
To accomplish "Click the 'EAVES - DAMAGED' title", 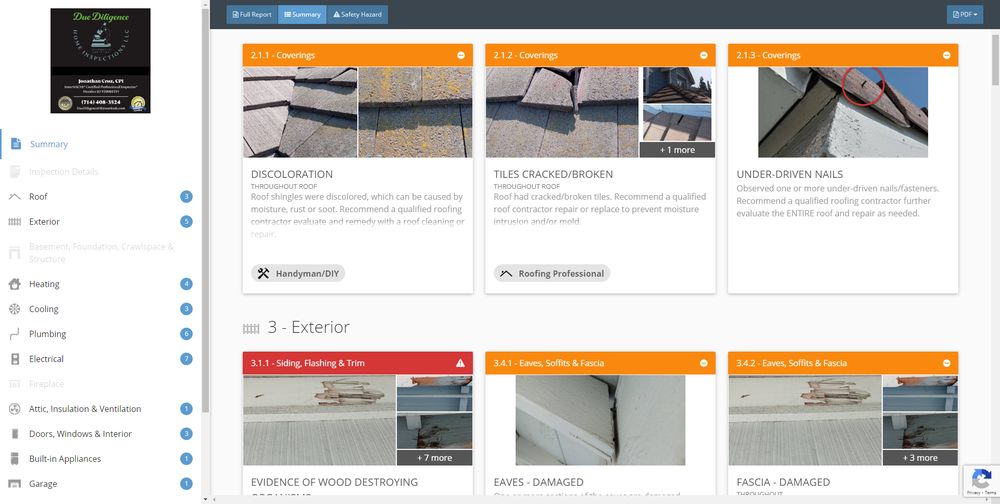I will (538, 482).
